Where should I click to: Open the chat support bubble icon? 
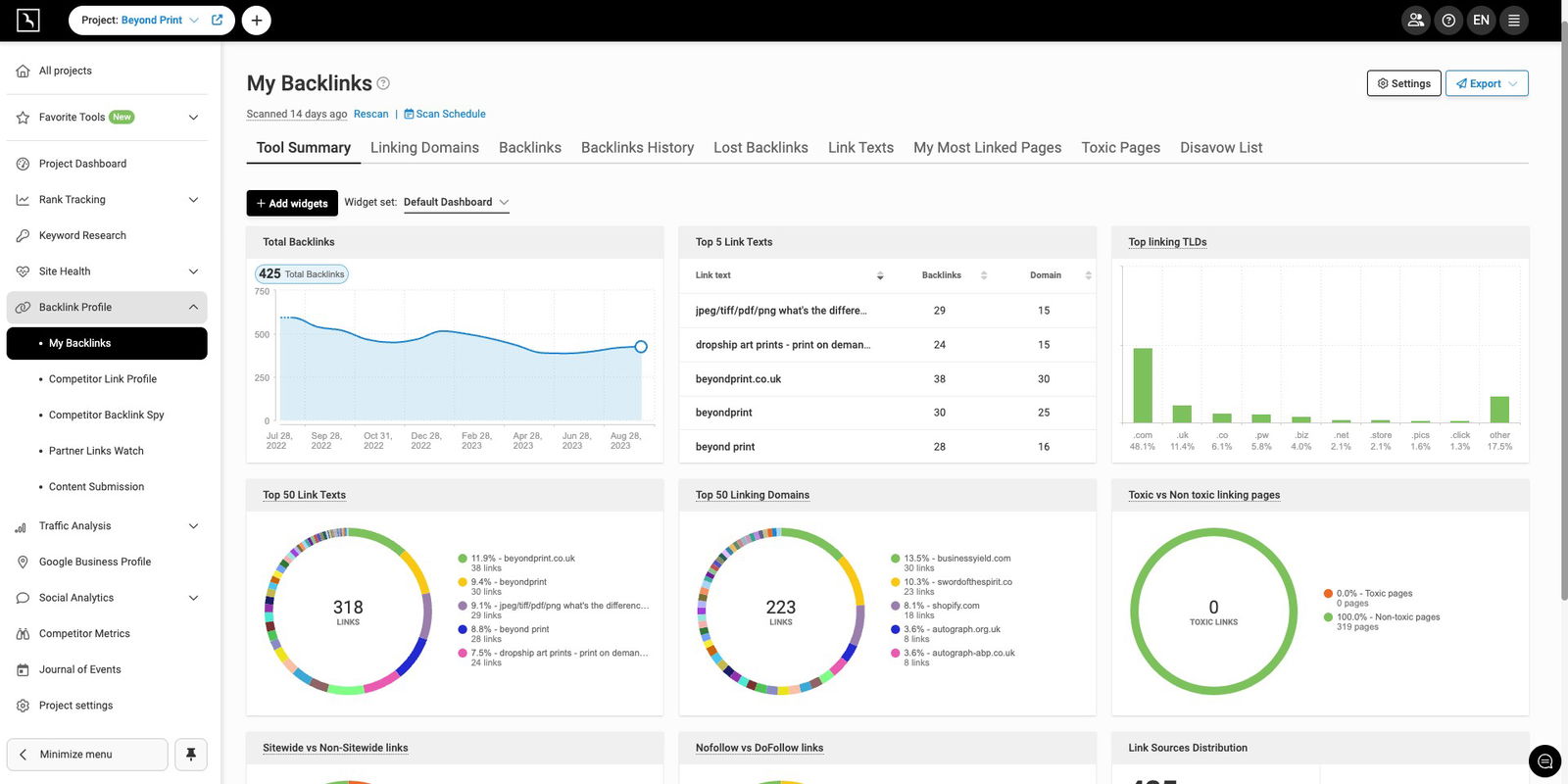tap(1544, 761)
